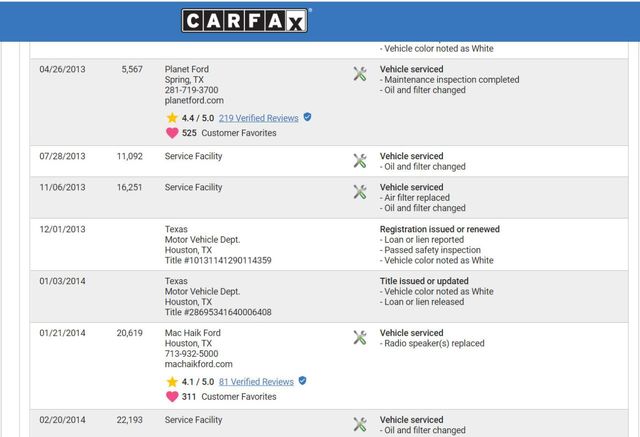The image size is (640, 437).
Task: Select the wrench icon for the 02/20/2014 service
Action: [360, 424]
